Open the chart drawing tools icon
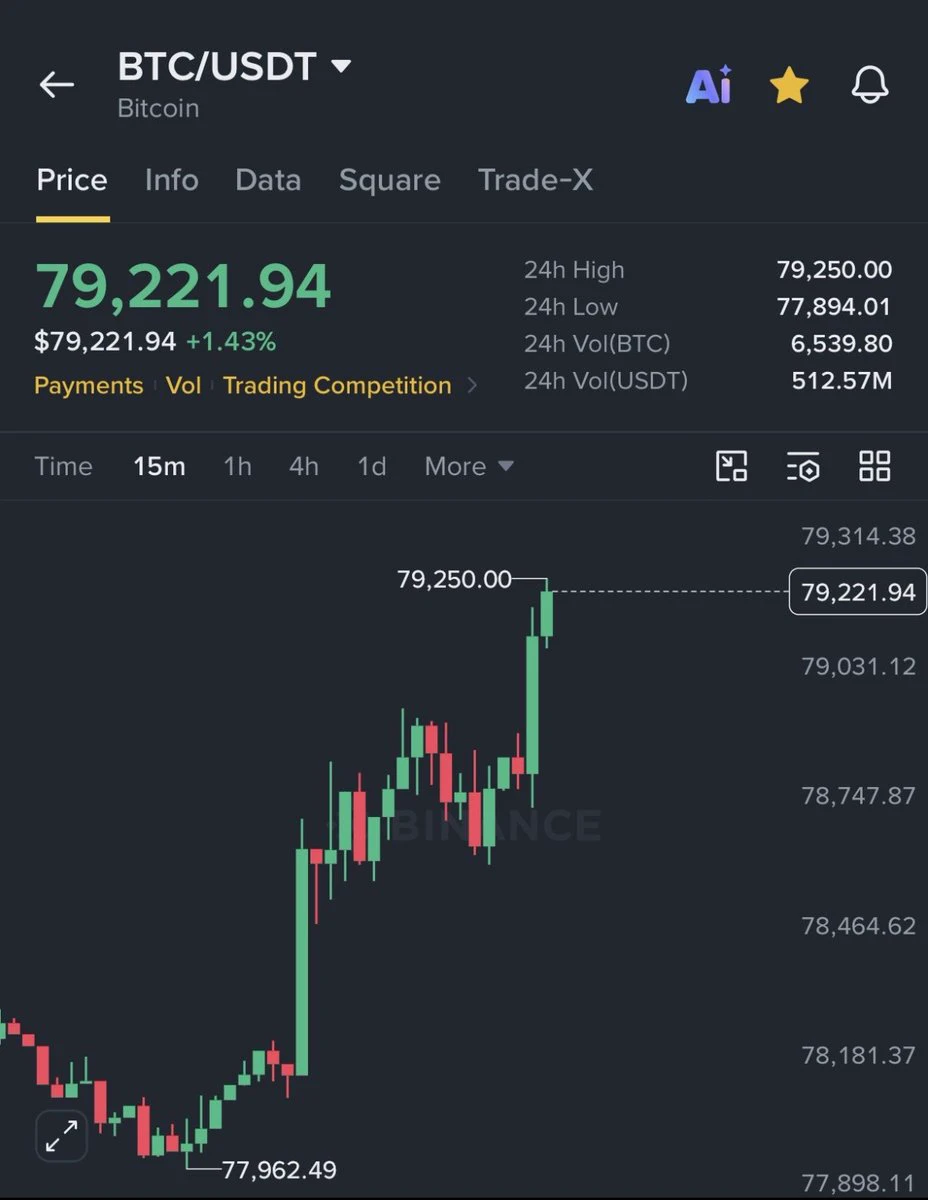This screenshot has width=928, height=1200. tap(732, 466)
